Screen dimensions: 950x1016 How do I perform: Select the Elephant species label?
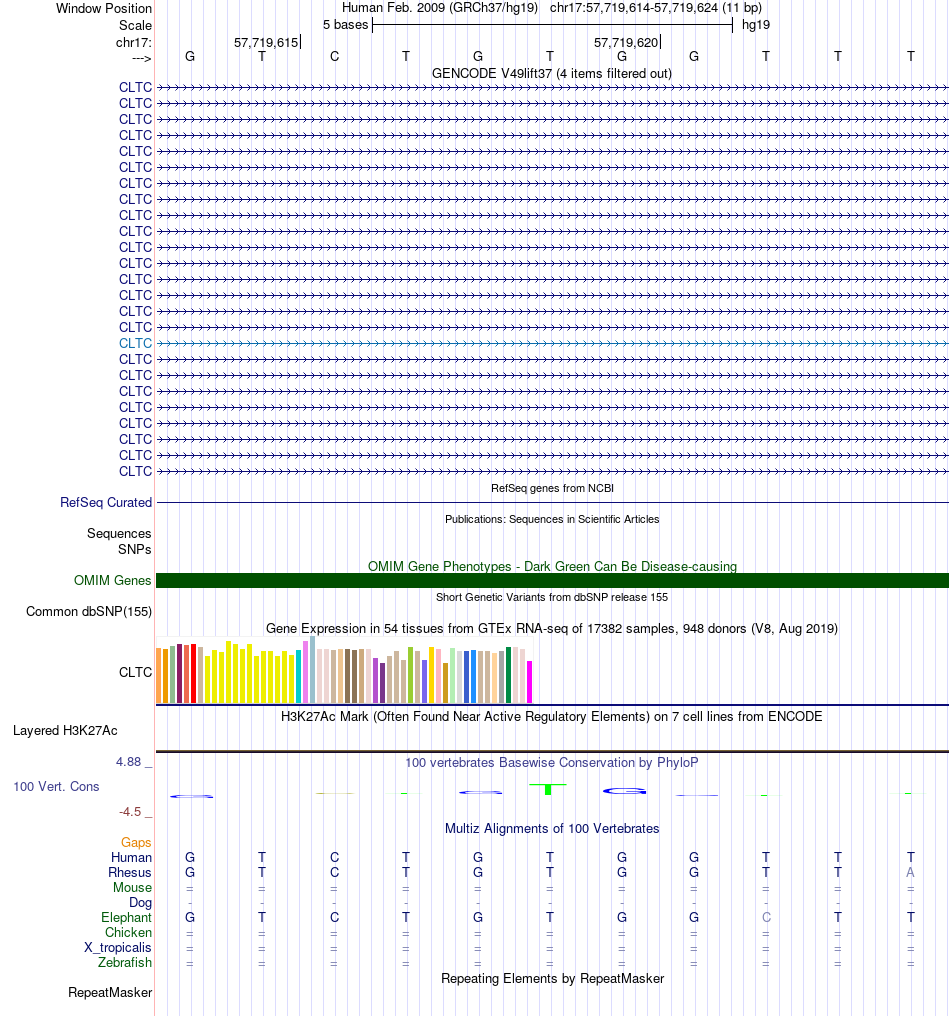[x=126, y=918]
